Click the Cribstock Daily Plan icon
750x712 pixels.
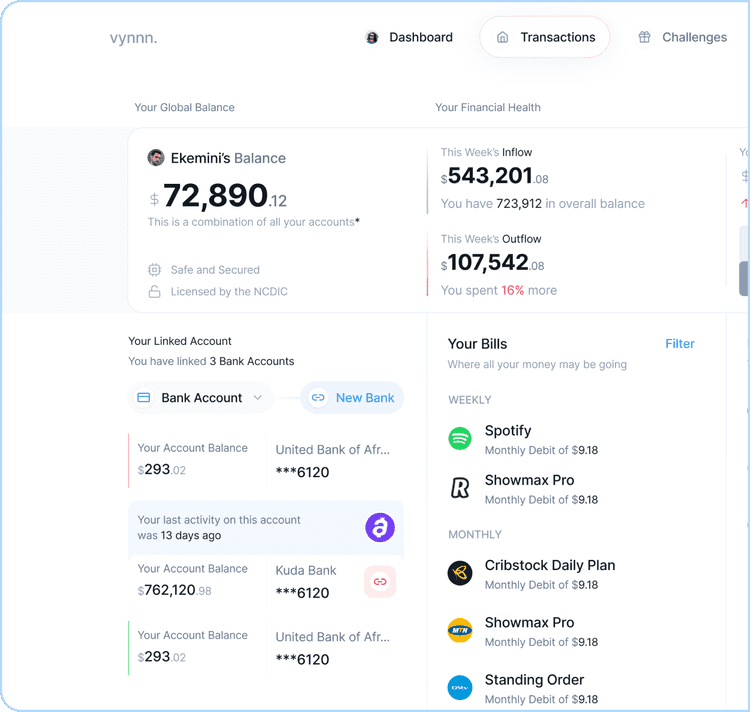click(460, 573)
